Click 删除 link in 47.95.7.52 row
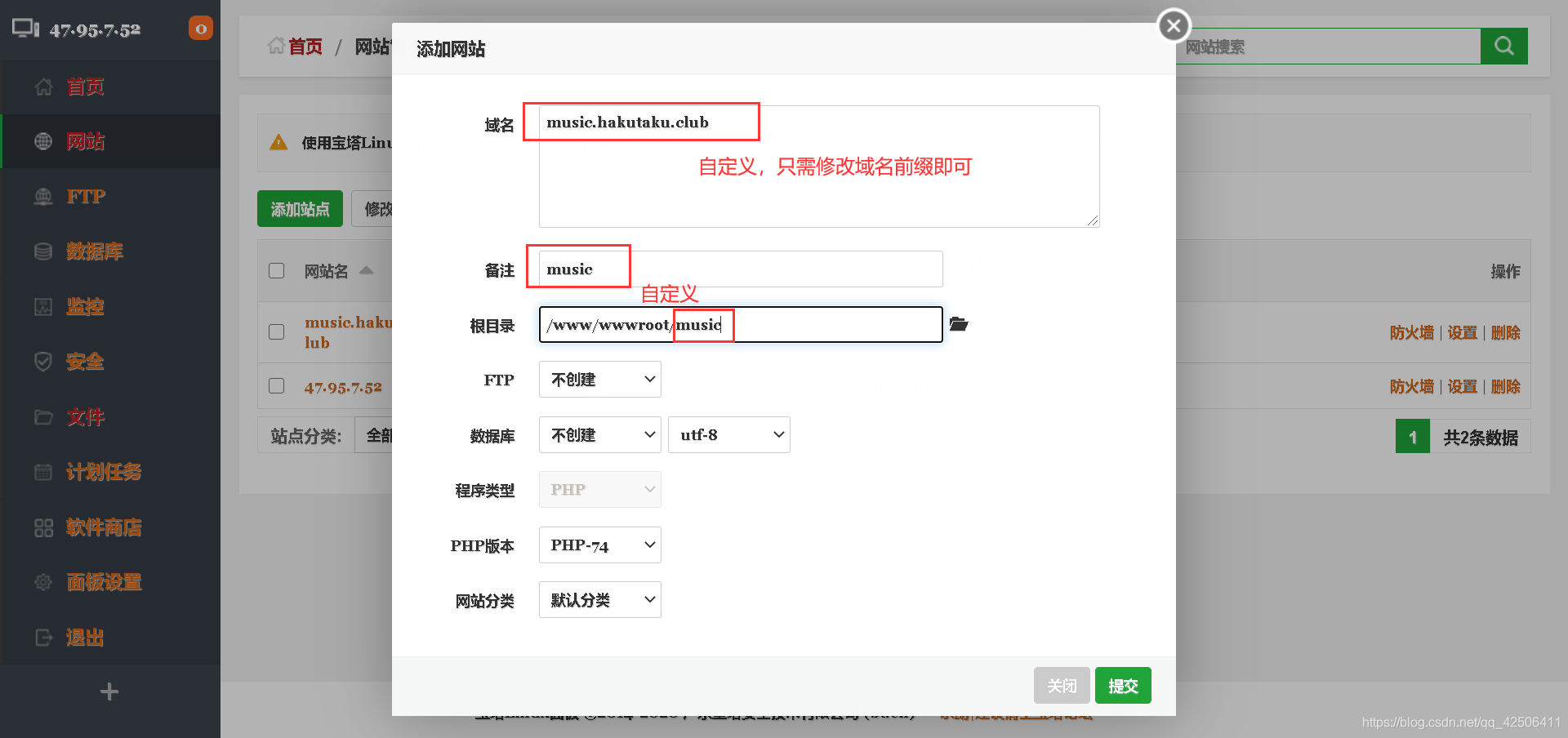The image size is (1568, 738). click(x=1505, y=386)
